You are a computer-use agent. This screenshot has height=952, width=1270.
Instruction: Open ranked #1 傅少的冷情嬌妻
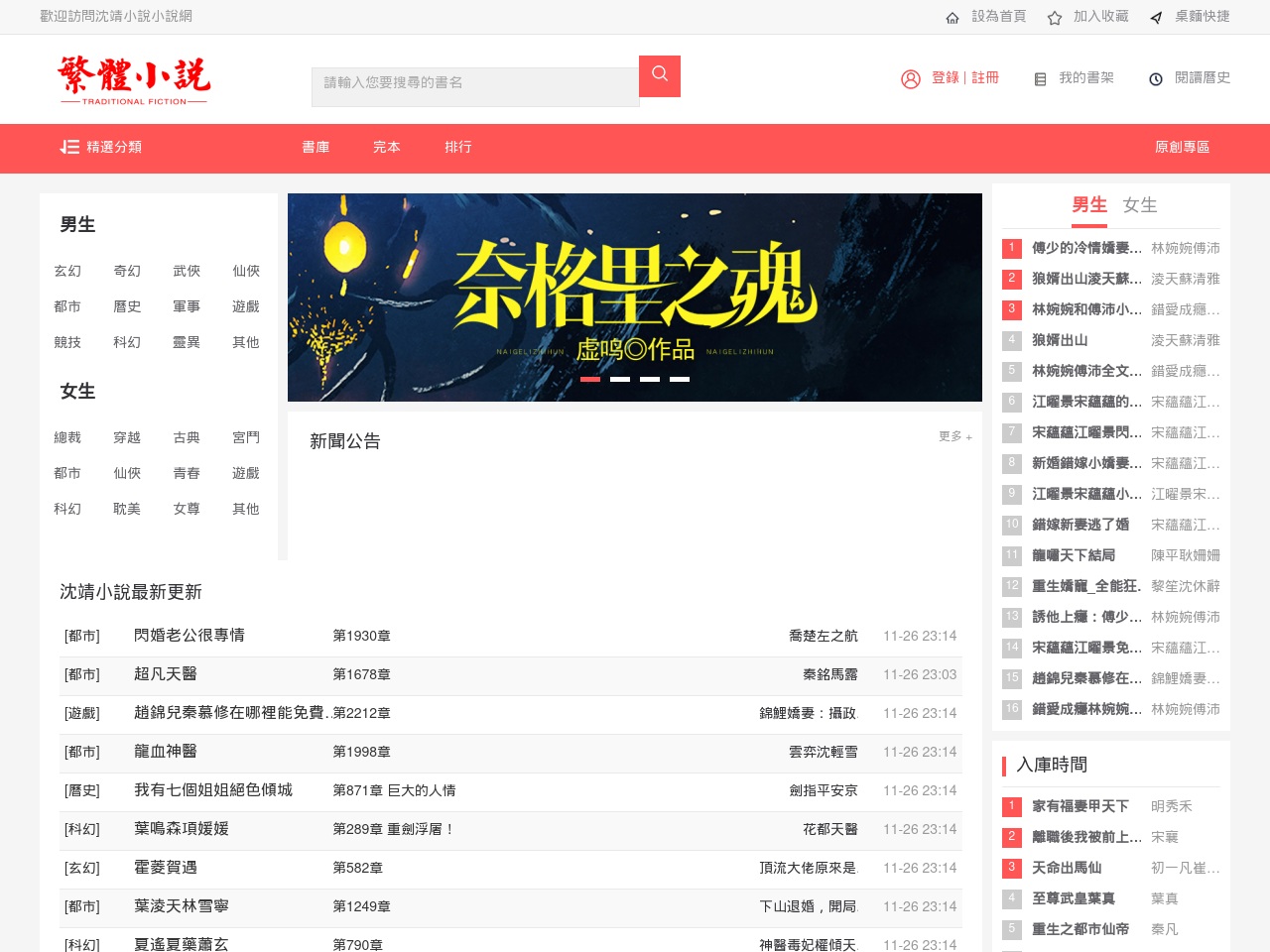(x=1086, y=248)
